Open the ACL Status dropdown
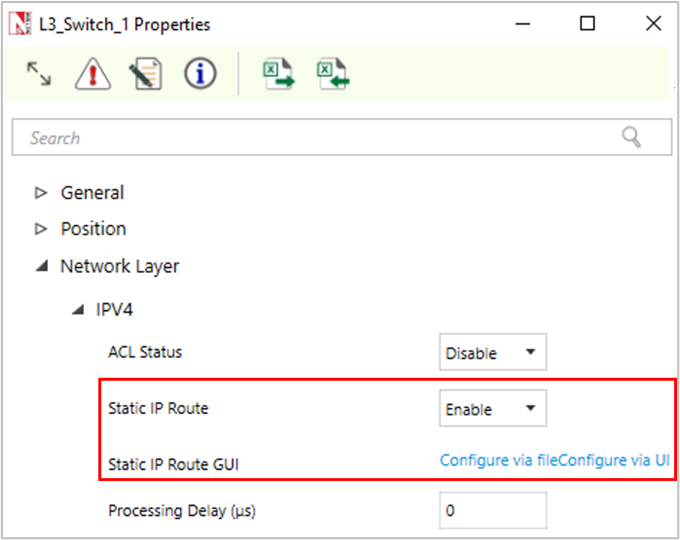This screenshot has width=680, height=540. pos(493,353)
